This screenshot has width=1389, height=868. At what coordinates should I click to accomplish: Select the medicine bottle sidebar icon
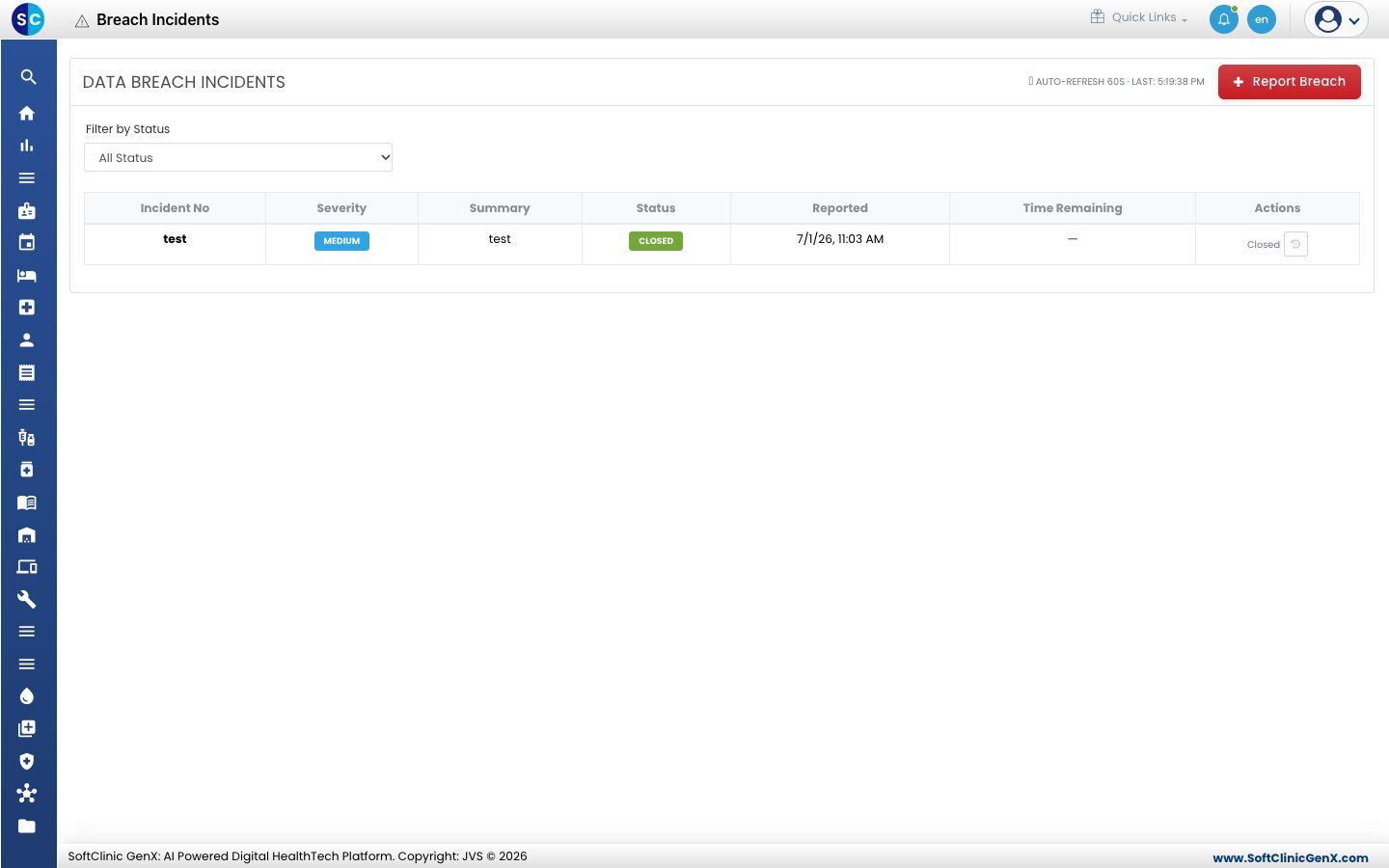click(x=27, y=470)
